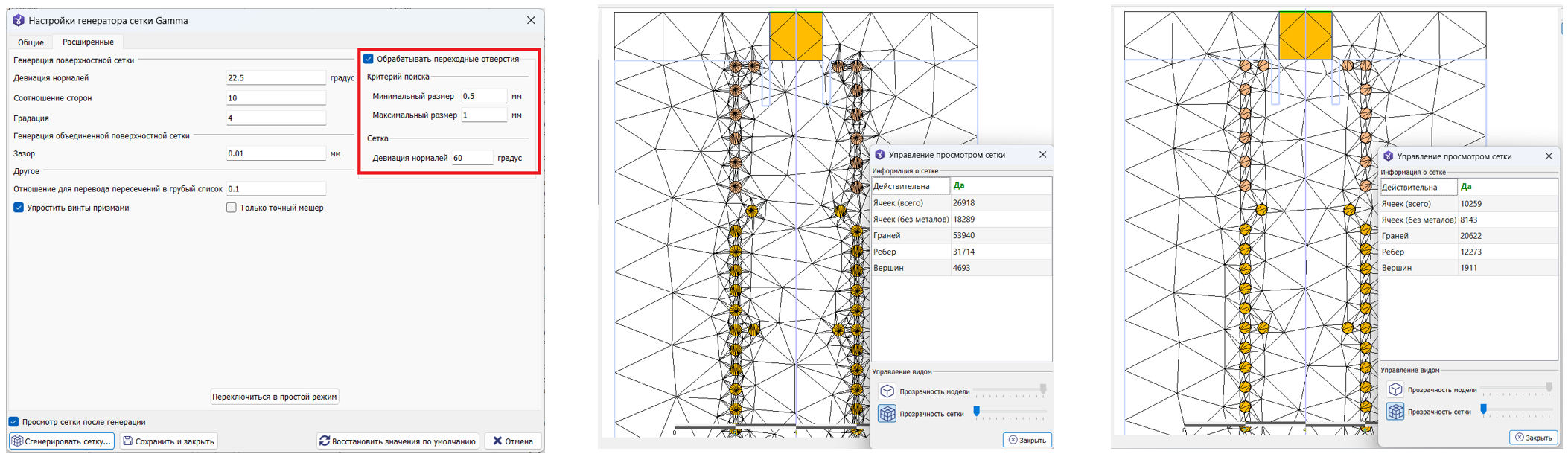Click cell value '12273' in the right panel

1508,252
